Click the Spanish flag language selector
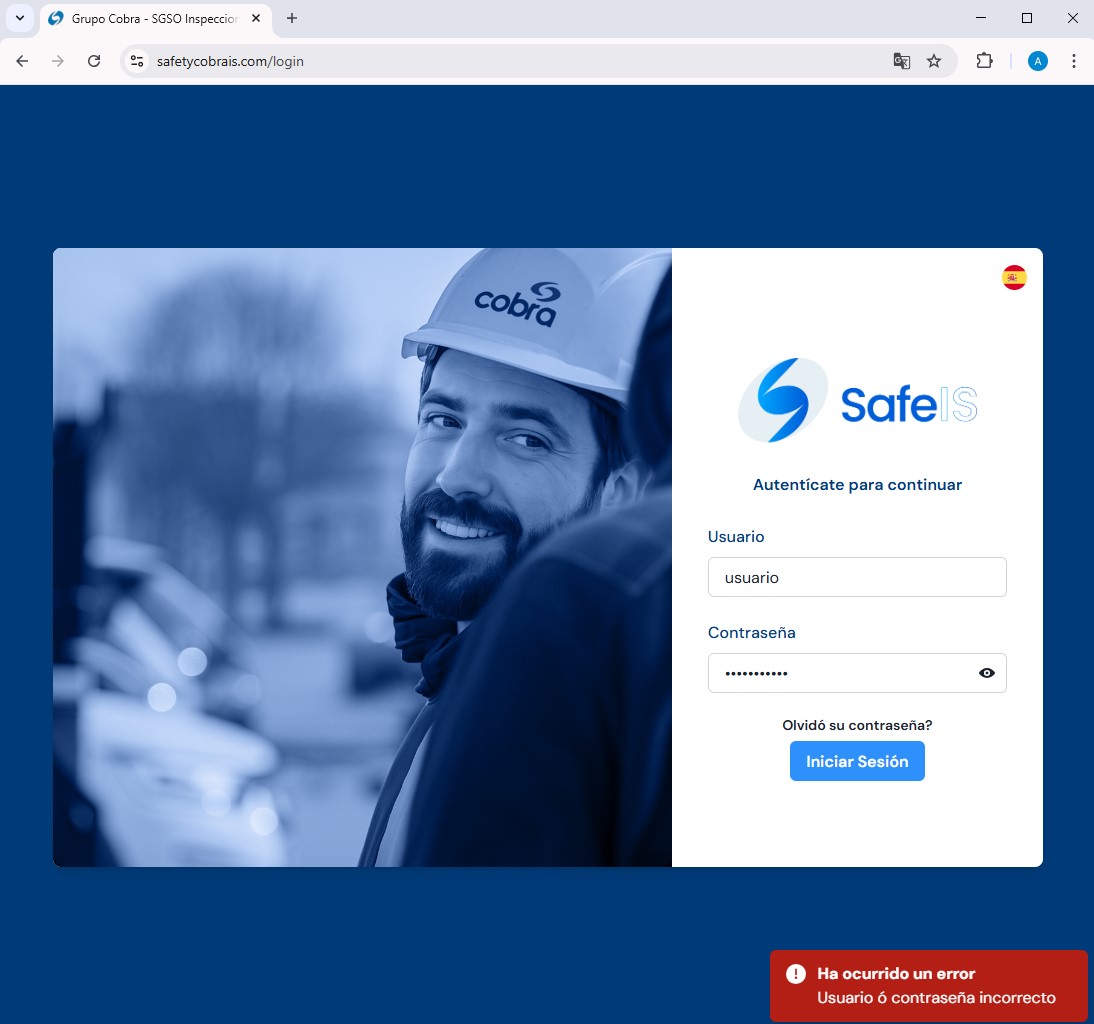Image resolution: width=1094 pixels, height=1024 pixels. (x=1014, y=278)
